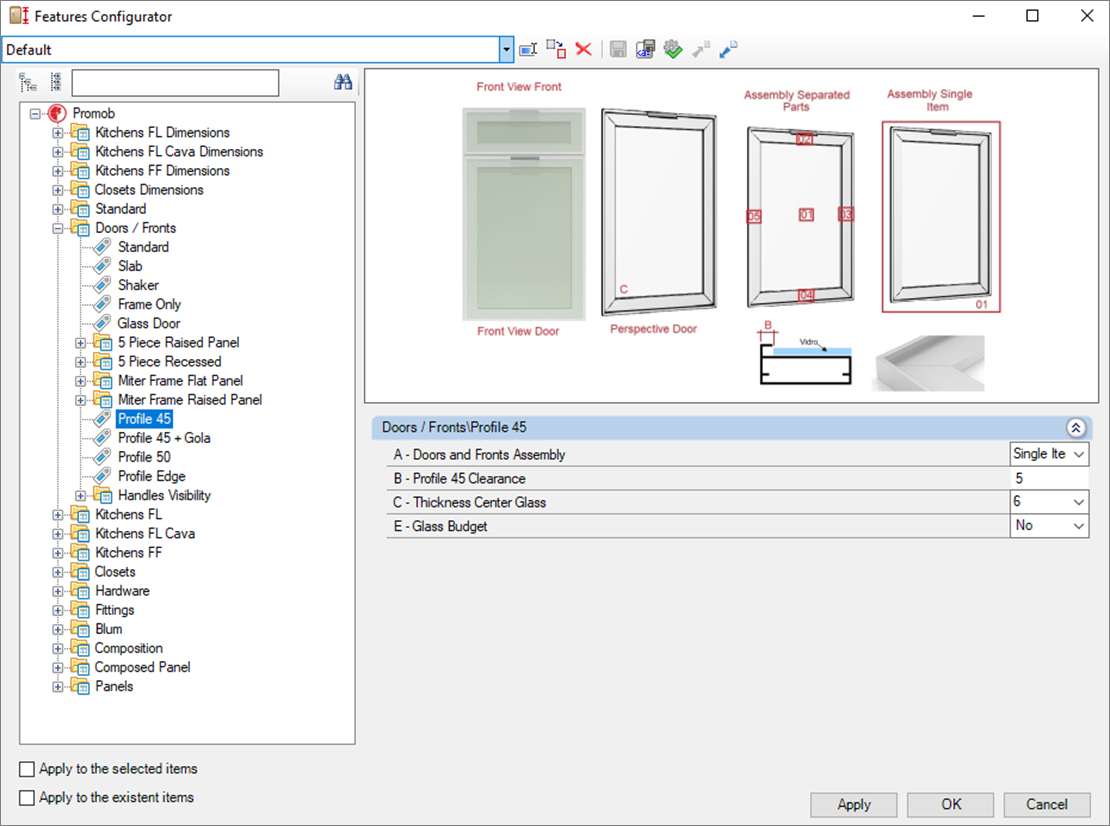Select Profile 45 + Gola item

tap(164, 438)
